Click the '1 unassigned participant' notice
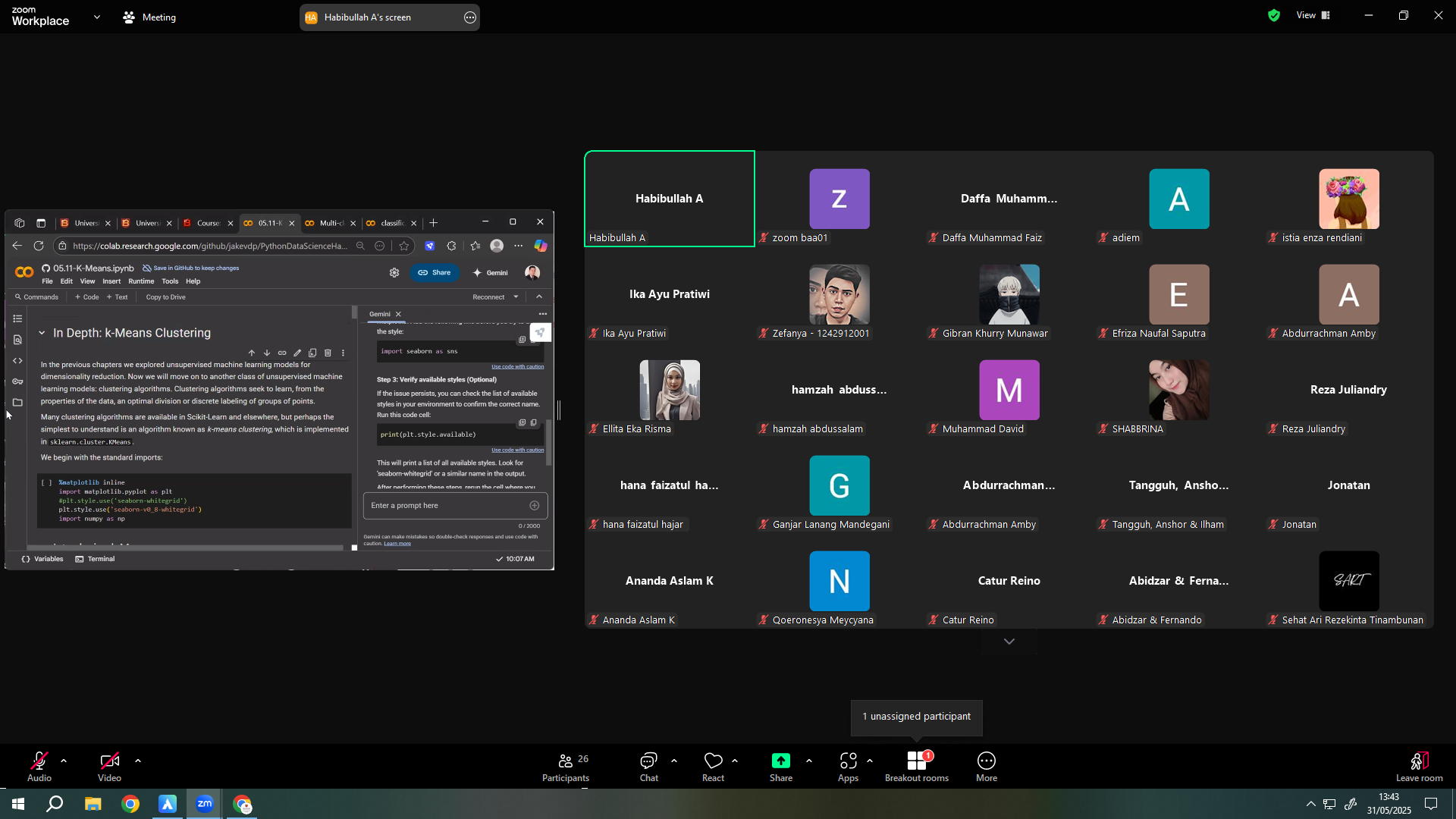The image size is (1456, 819). [x=917, y=717]
